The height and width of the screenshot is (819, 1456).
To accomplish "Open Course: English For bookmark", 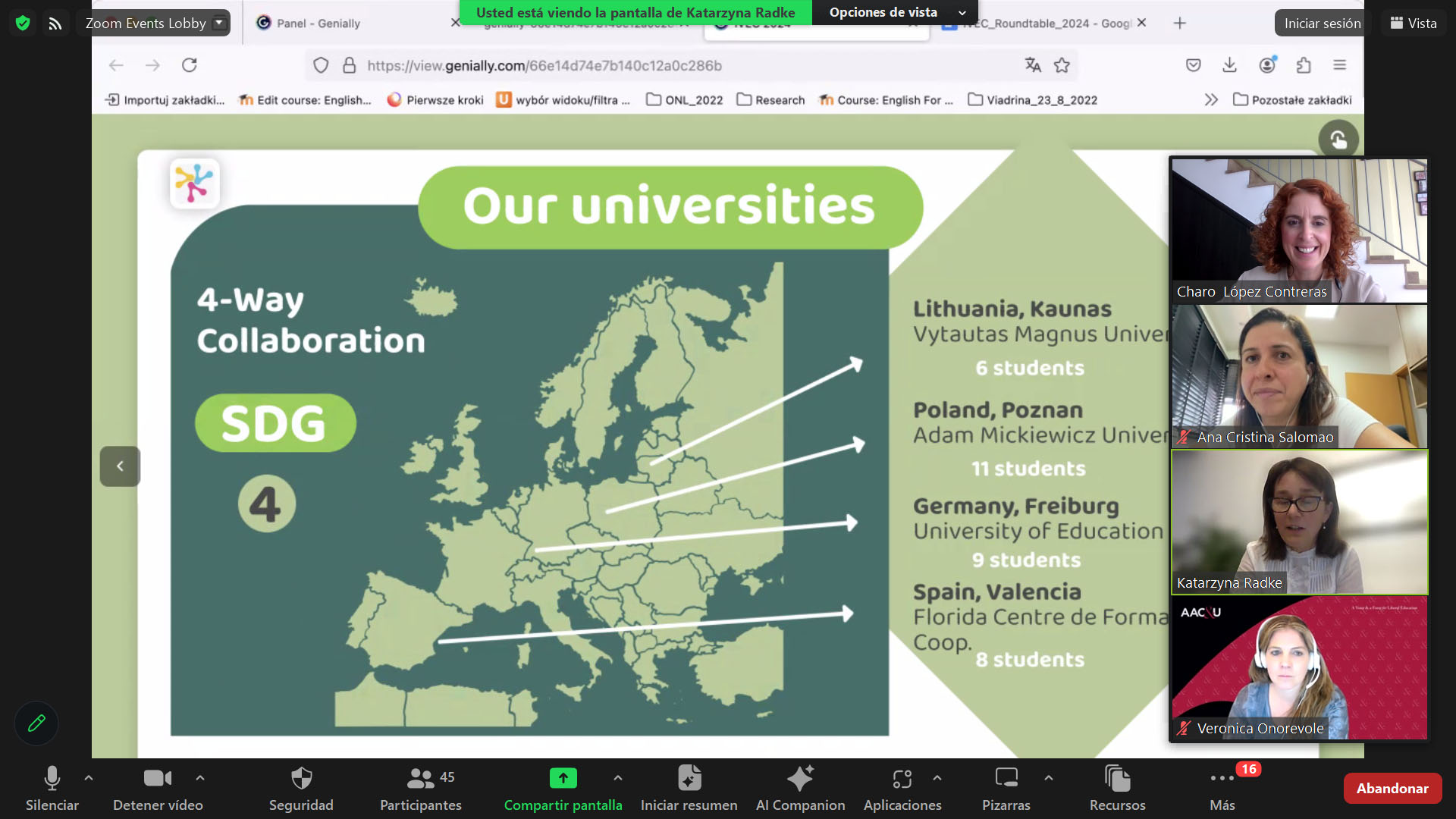I will coord(886,99).
